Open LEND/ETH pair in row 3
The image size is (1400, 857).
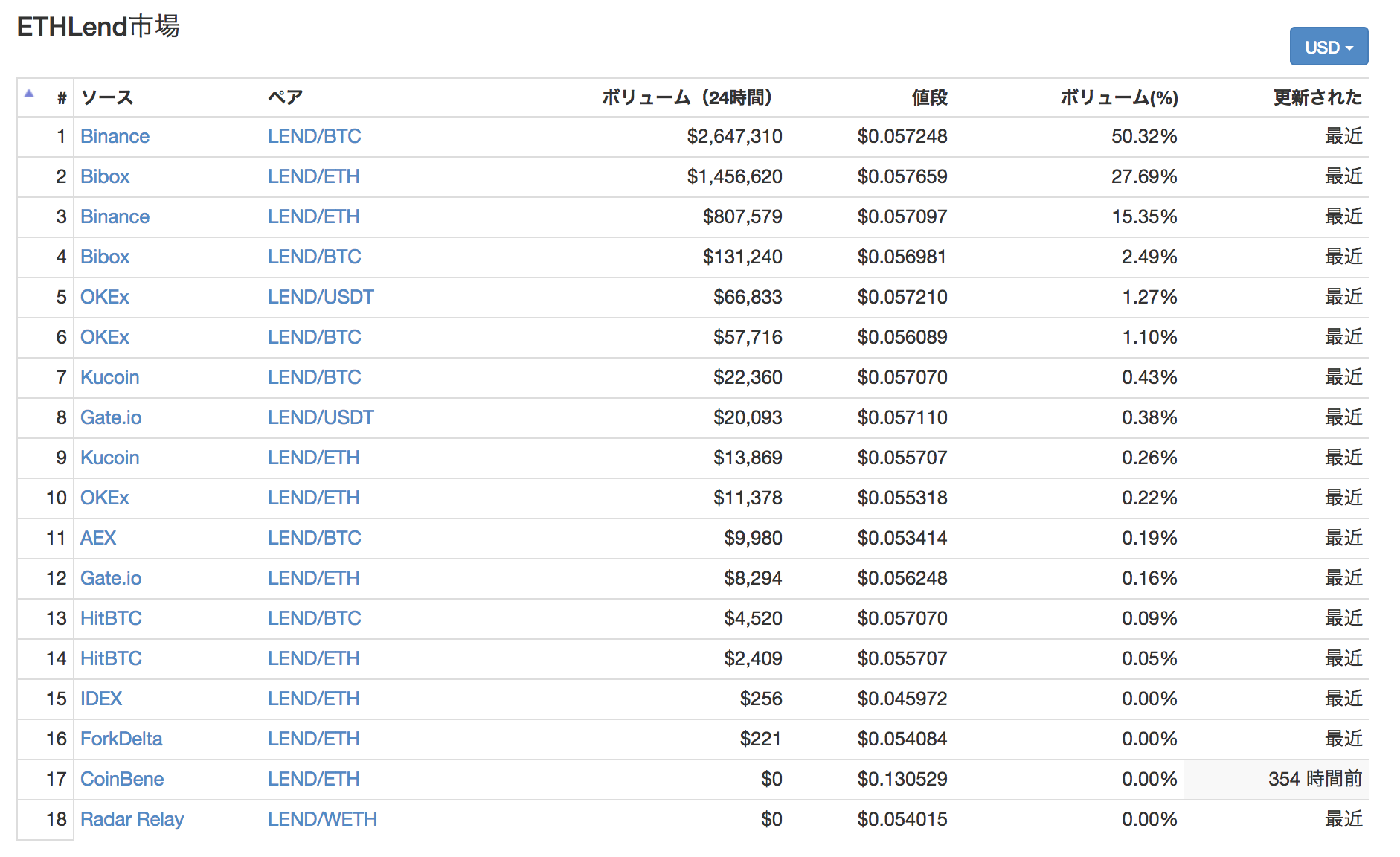[313, 216]
